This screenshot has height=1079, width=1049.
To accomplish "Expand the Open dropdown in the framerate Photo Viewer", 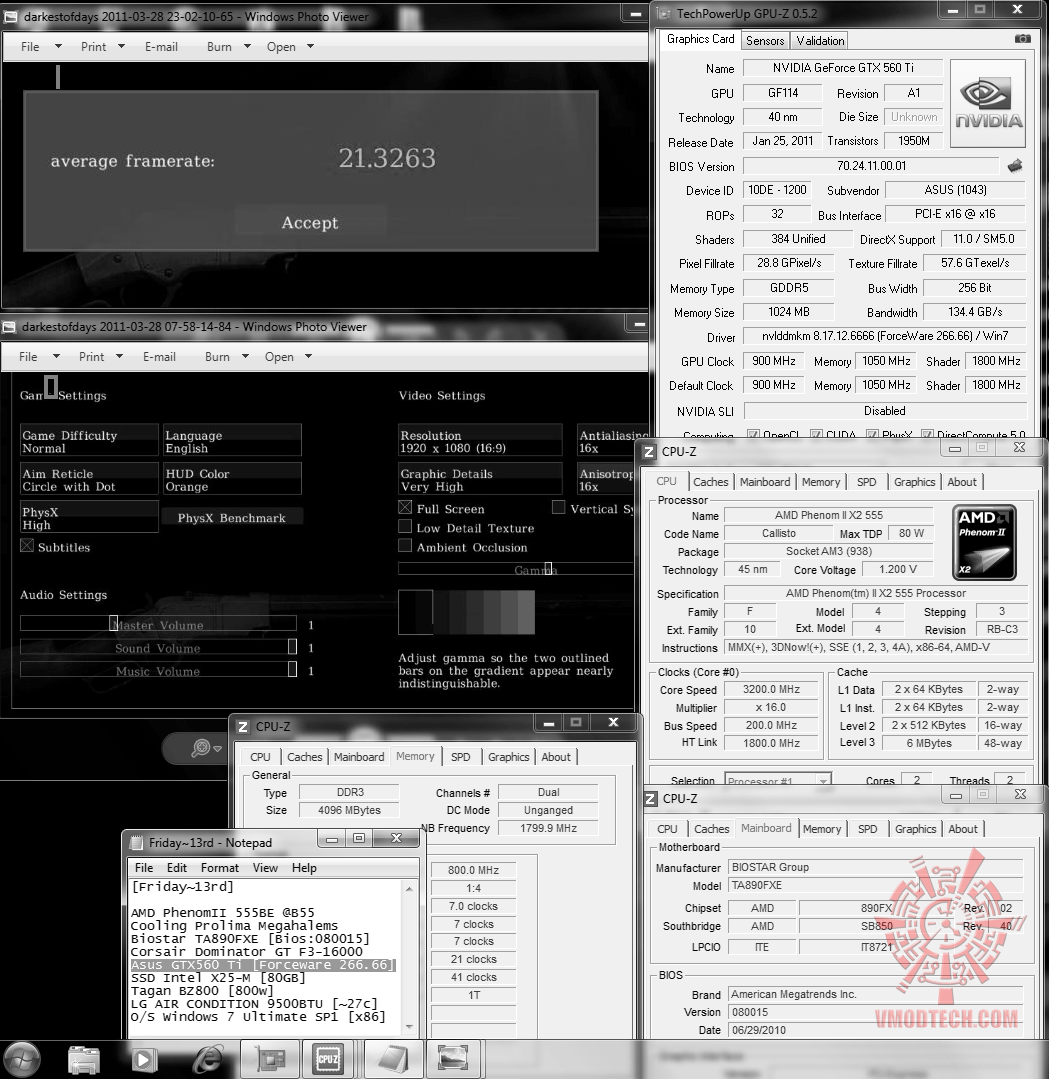I will 310,47.
